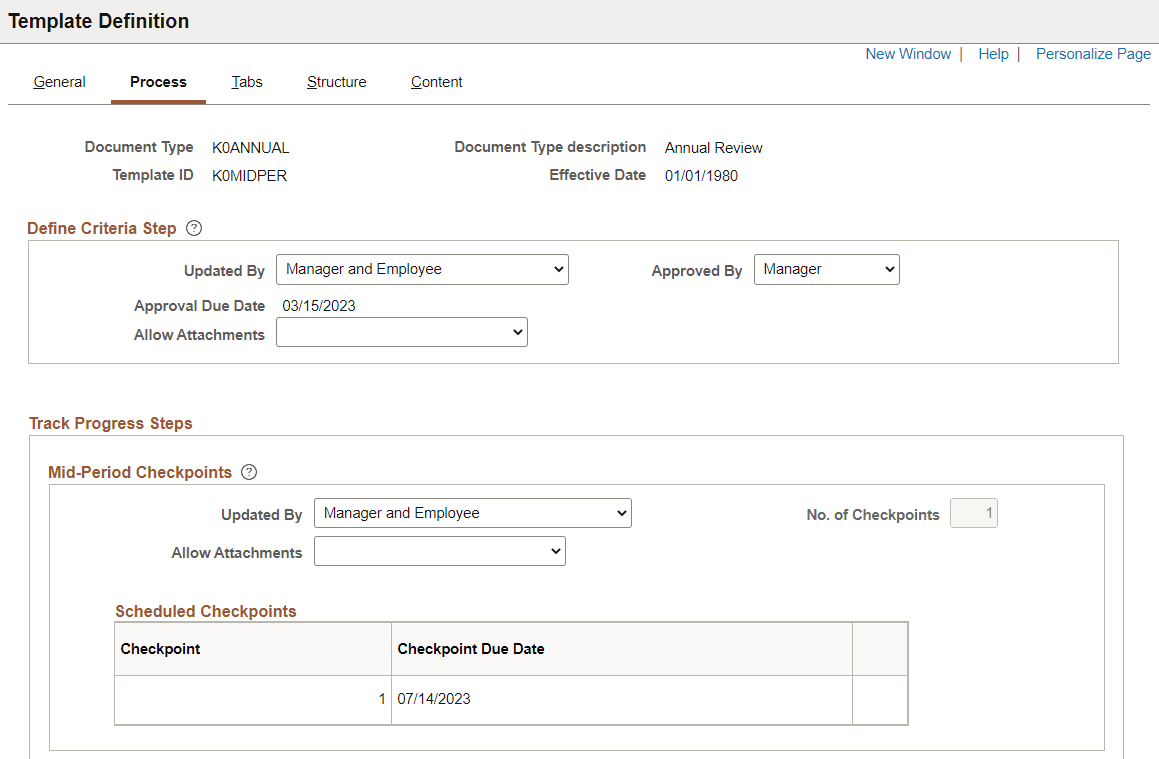Open Updated By dropdown under Mid-Period Checkpoints

[x=473, y=513]
